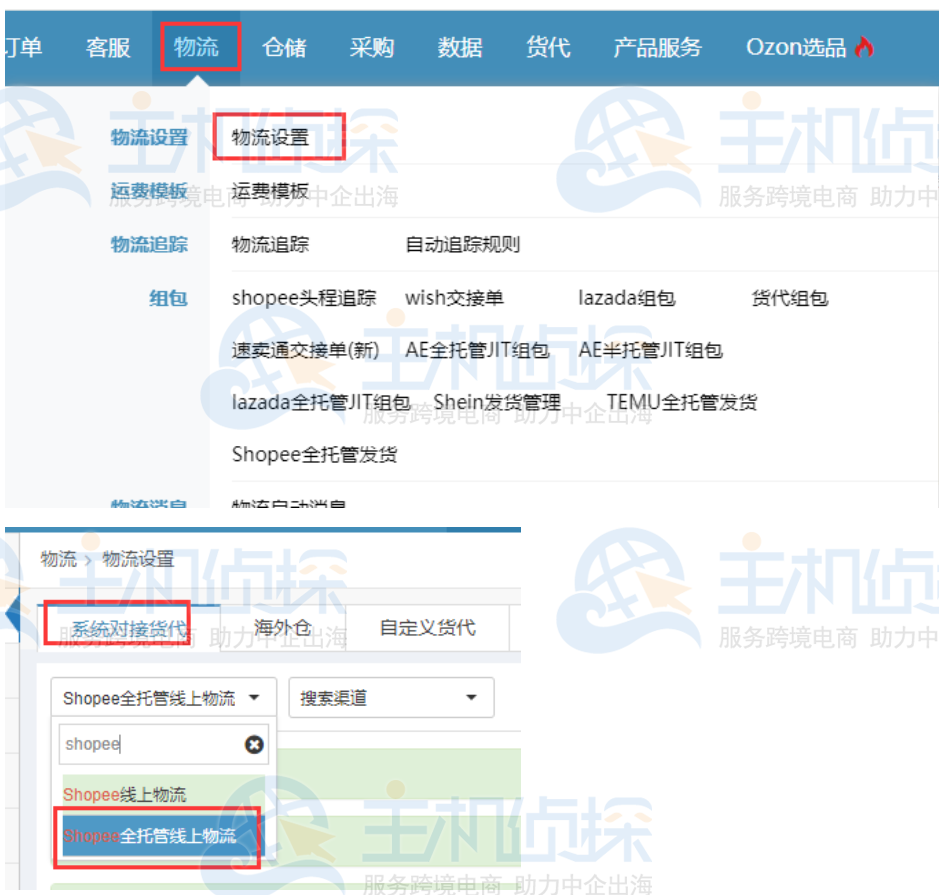
Task: Open AE全托管JIT组包 link
Action: tap(477, 350)
